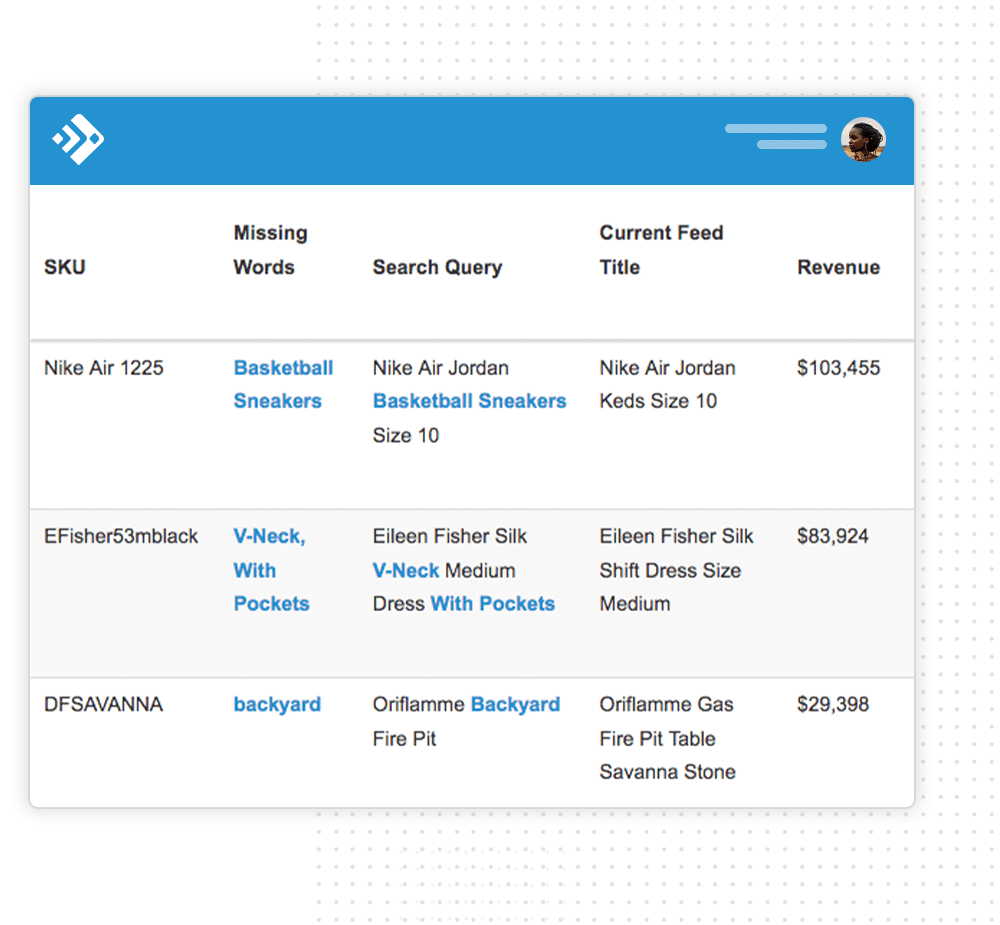Click the double-arrow app logo

[78, 139]
